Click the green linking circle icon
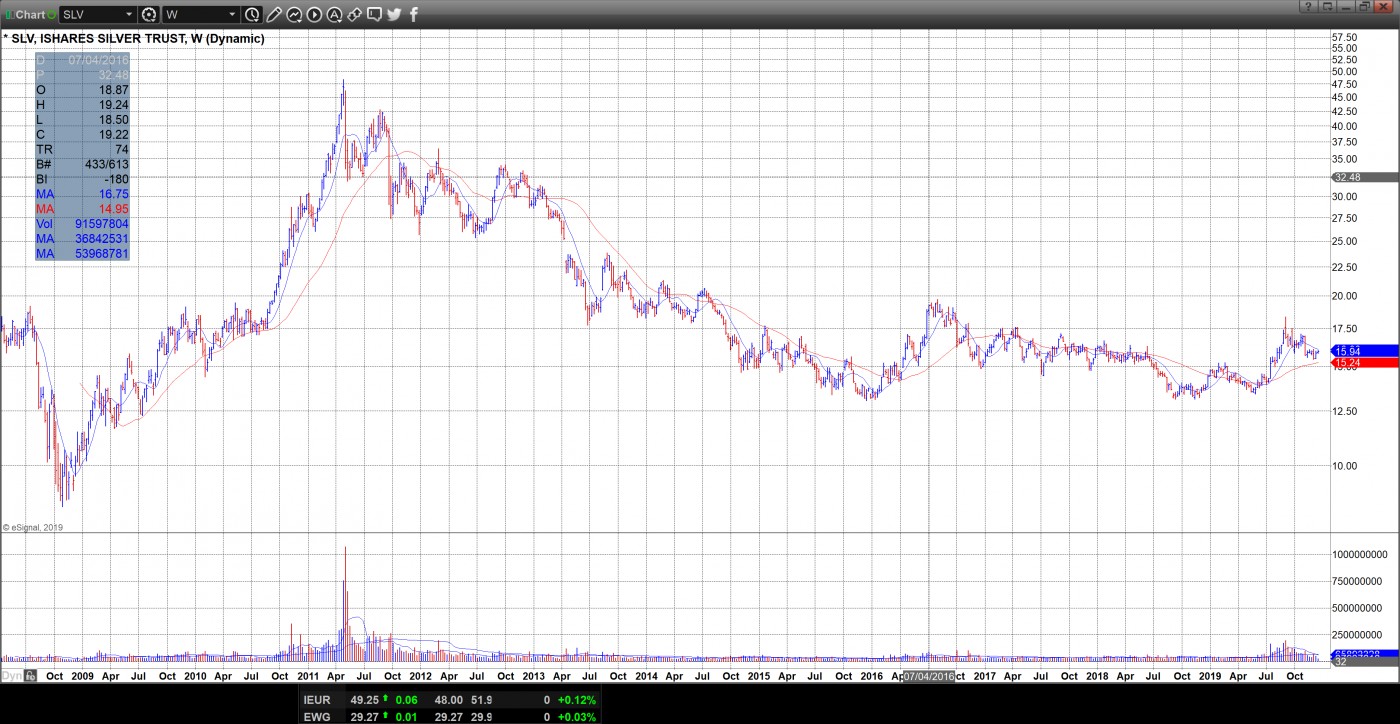The image size is (1400, 724). (x=51, y=14)
